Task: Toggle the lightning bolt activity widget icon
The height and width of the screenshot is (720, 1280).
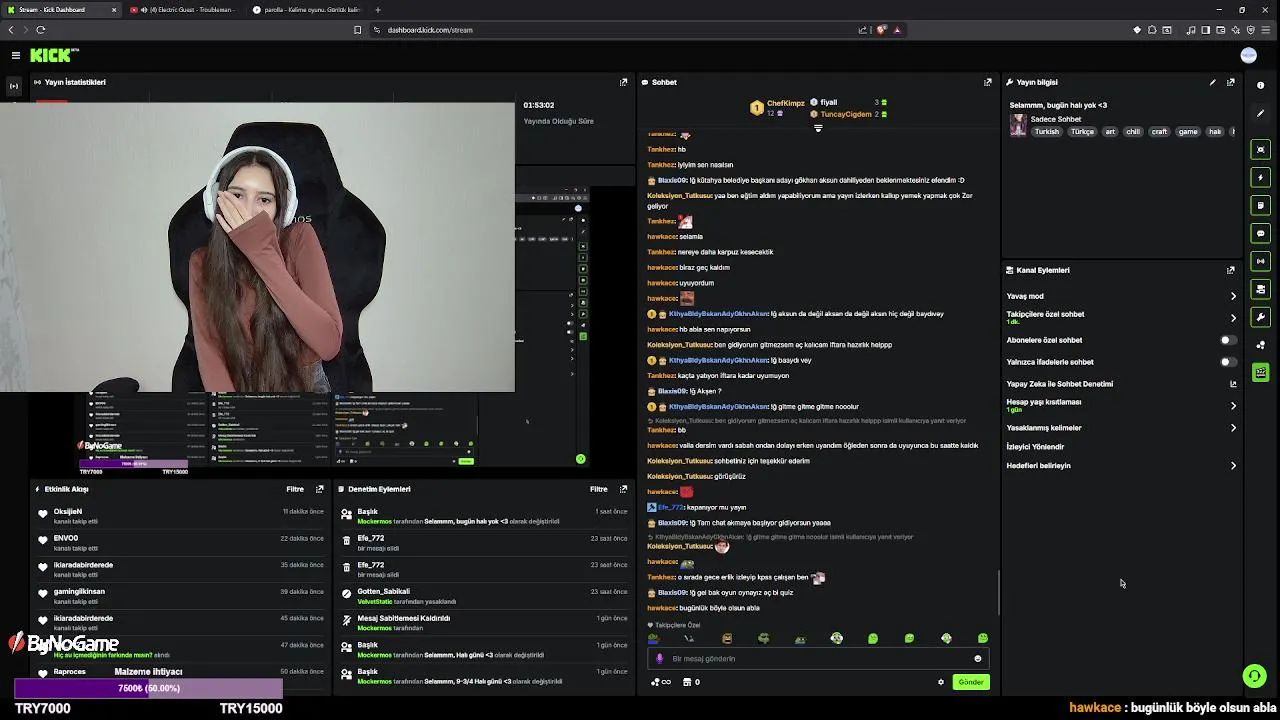Action: 1260,177
